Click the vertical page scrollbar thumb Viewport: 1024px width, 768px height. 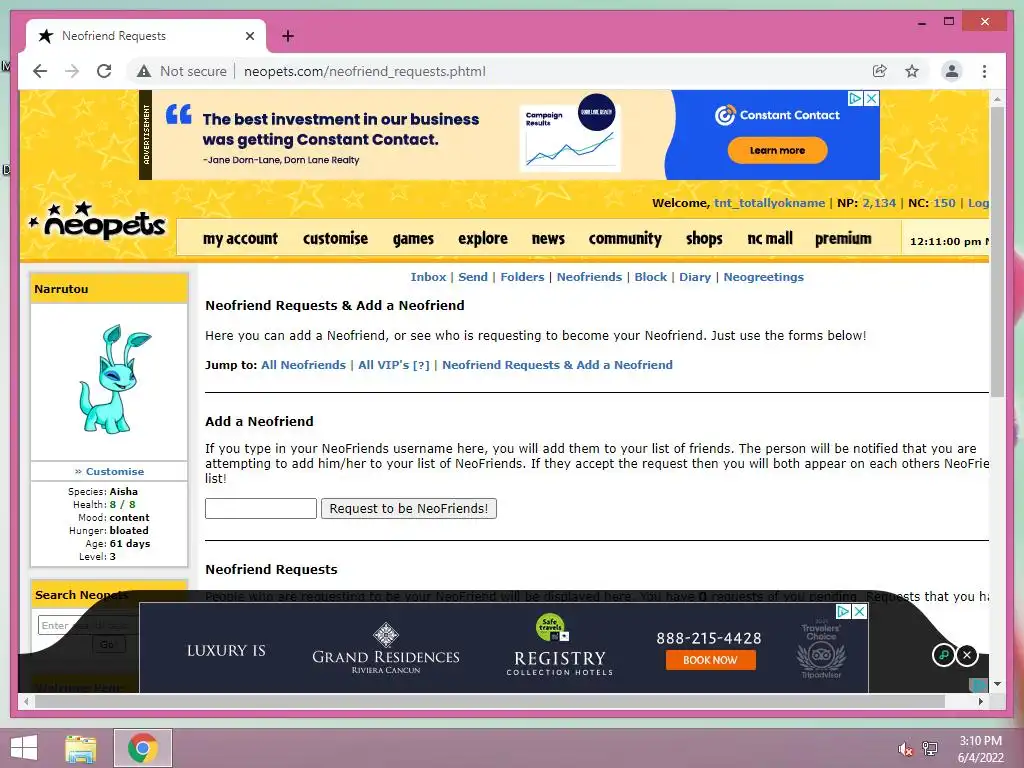point(997,251)
